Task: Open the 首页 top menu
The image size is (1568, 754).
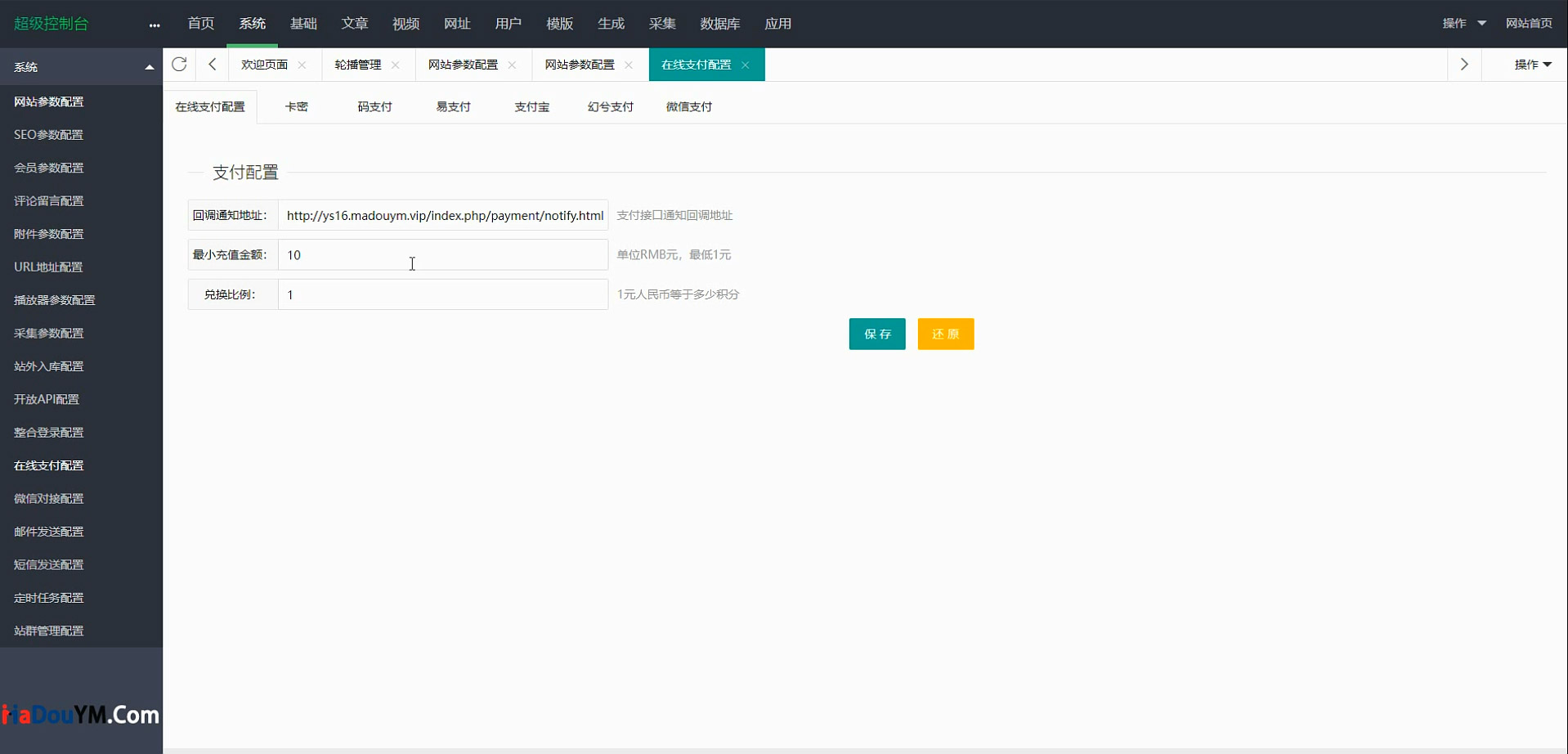Action: pos(201,24)
